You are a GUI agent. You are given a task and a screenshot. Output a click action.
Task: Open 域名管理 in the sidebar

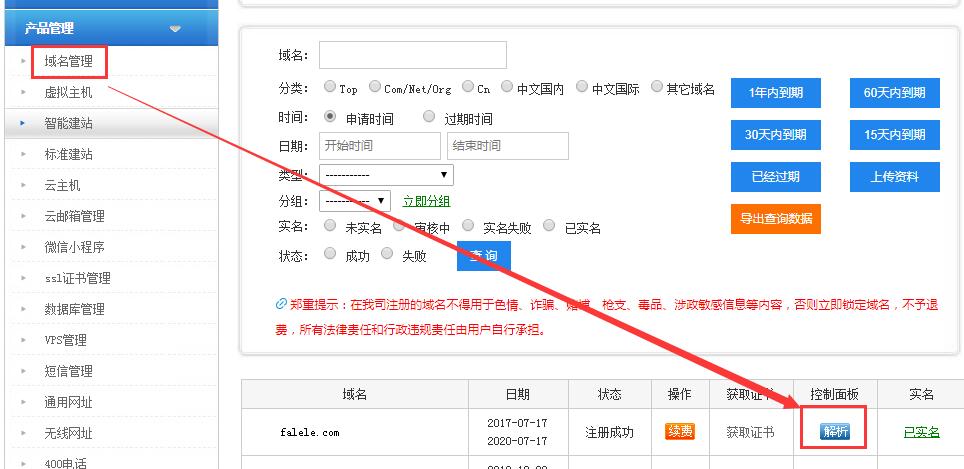point(68,61)
